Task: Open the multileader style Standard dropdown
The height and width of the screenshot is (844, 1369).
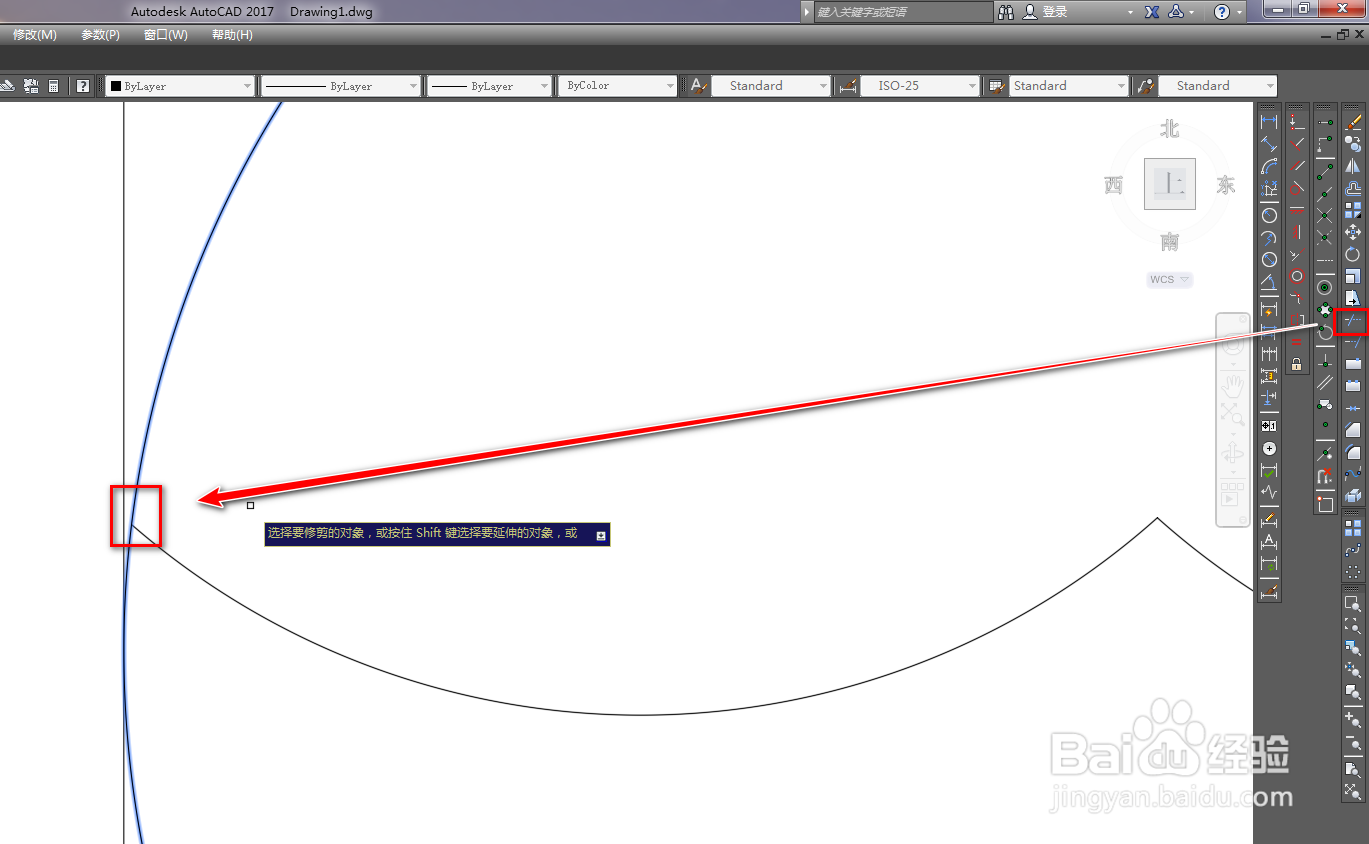Action: [x=1218, y=86]
